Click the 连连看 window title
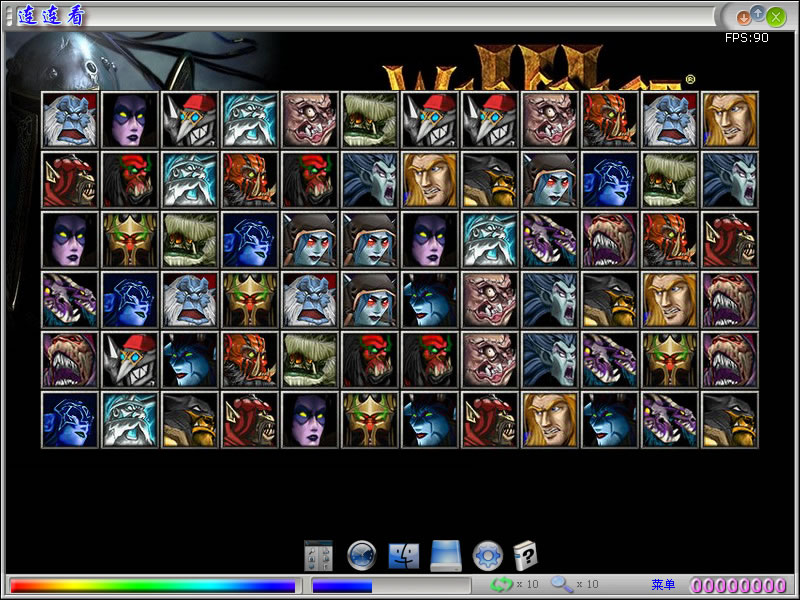The width and height of the screenshot is (800, 600). pyautogui.click(x=51, y=16)
